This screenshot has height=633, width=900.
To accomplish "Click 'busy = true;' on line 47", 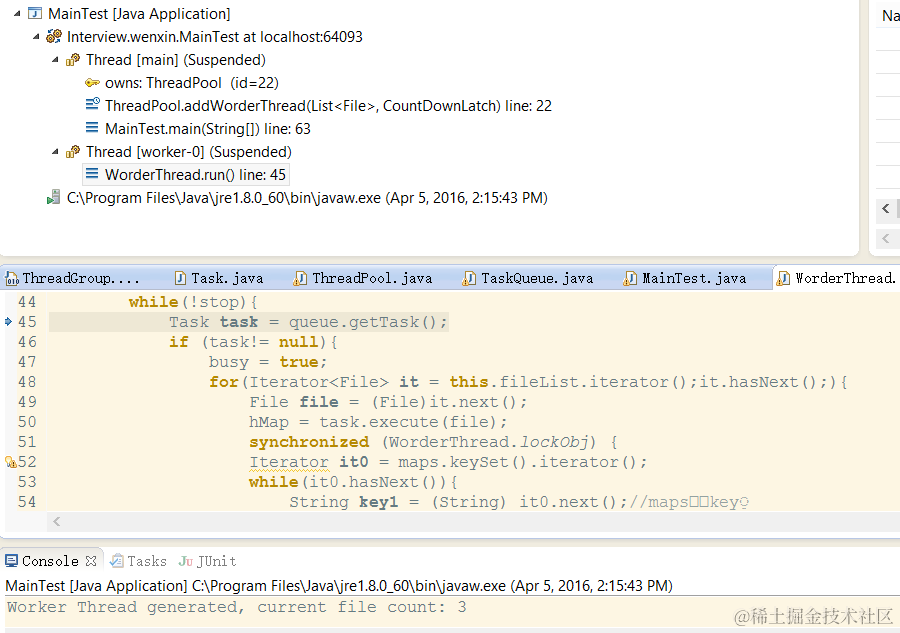I will [268, 362].
